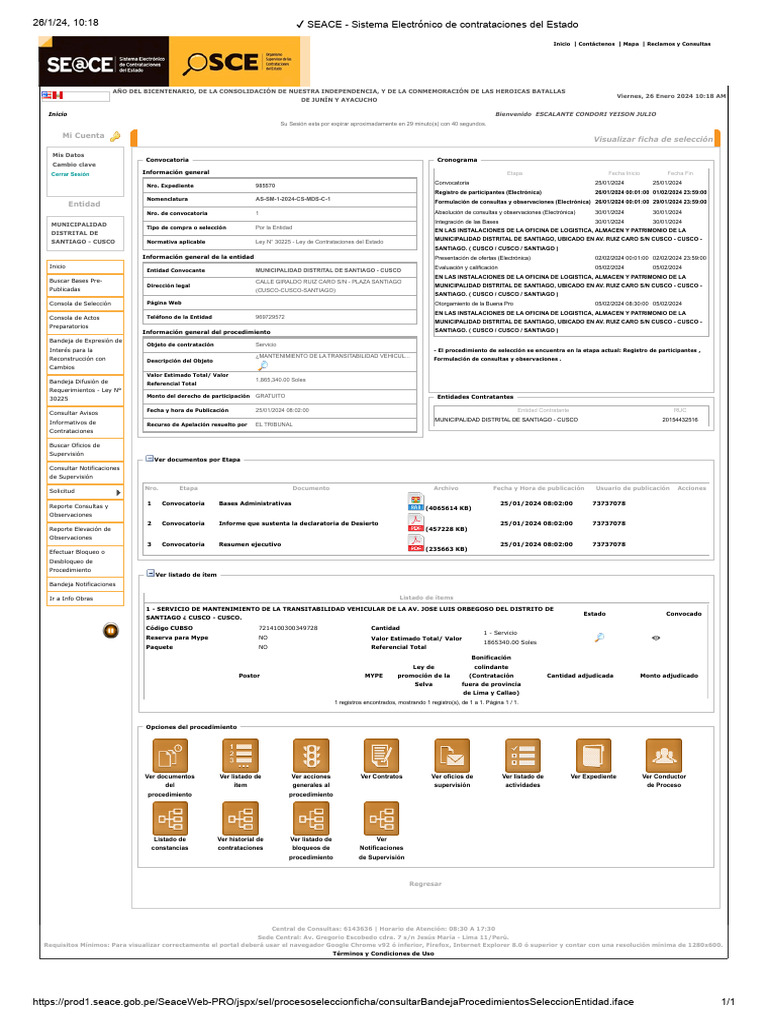Select Nro. Expediente value 985870
The width and height of the screenshot is (768, 1024).
click(265, 185)
